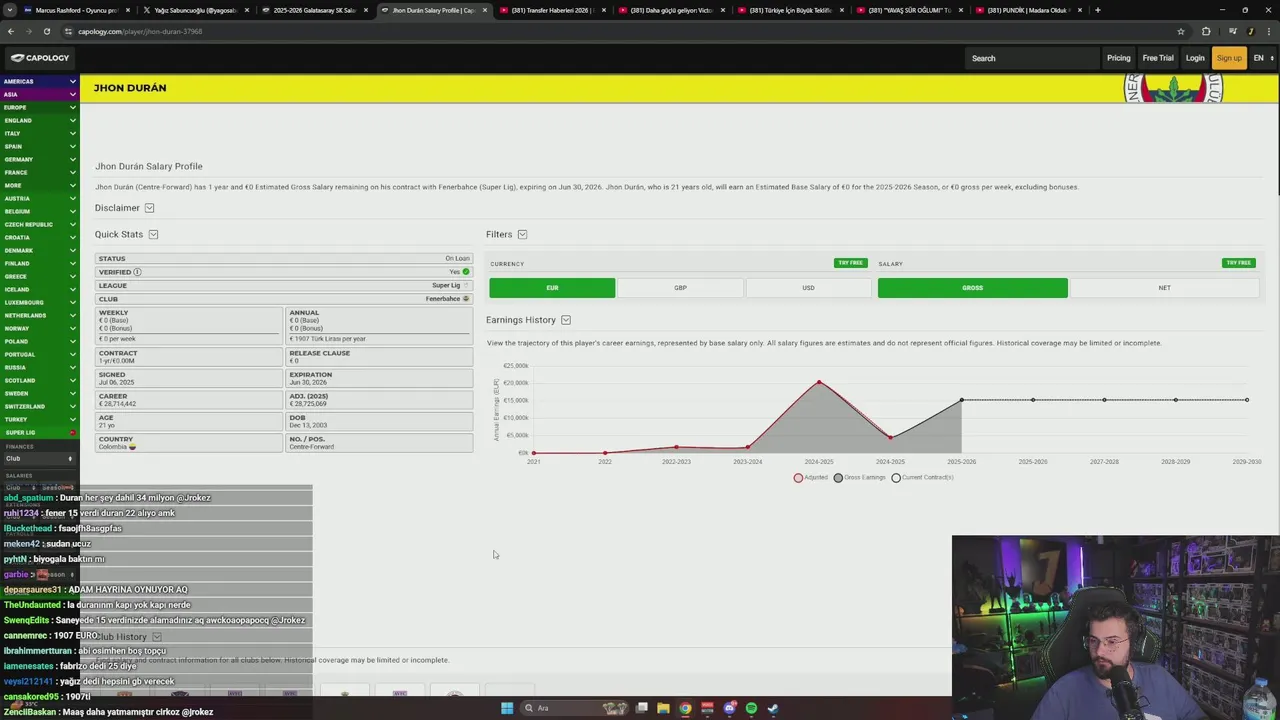1280x720 pixels.
Task: Switch to Transfer Haberleri 2026 YouTube tab
Action: pos(551,10)
